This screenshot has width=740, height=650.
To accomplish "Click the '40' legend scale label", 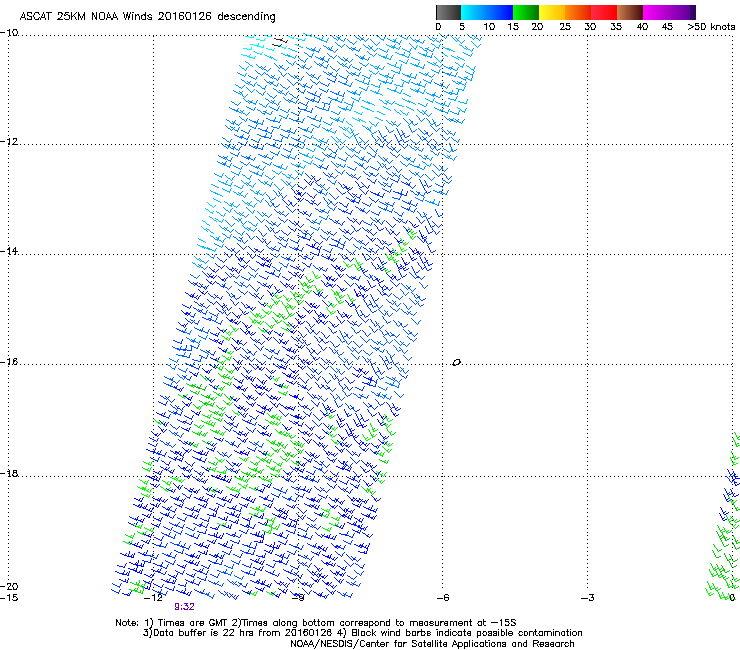I will pos(642,27).
